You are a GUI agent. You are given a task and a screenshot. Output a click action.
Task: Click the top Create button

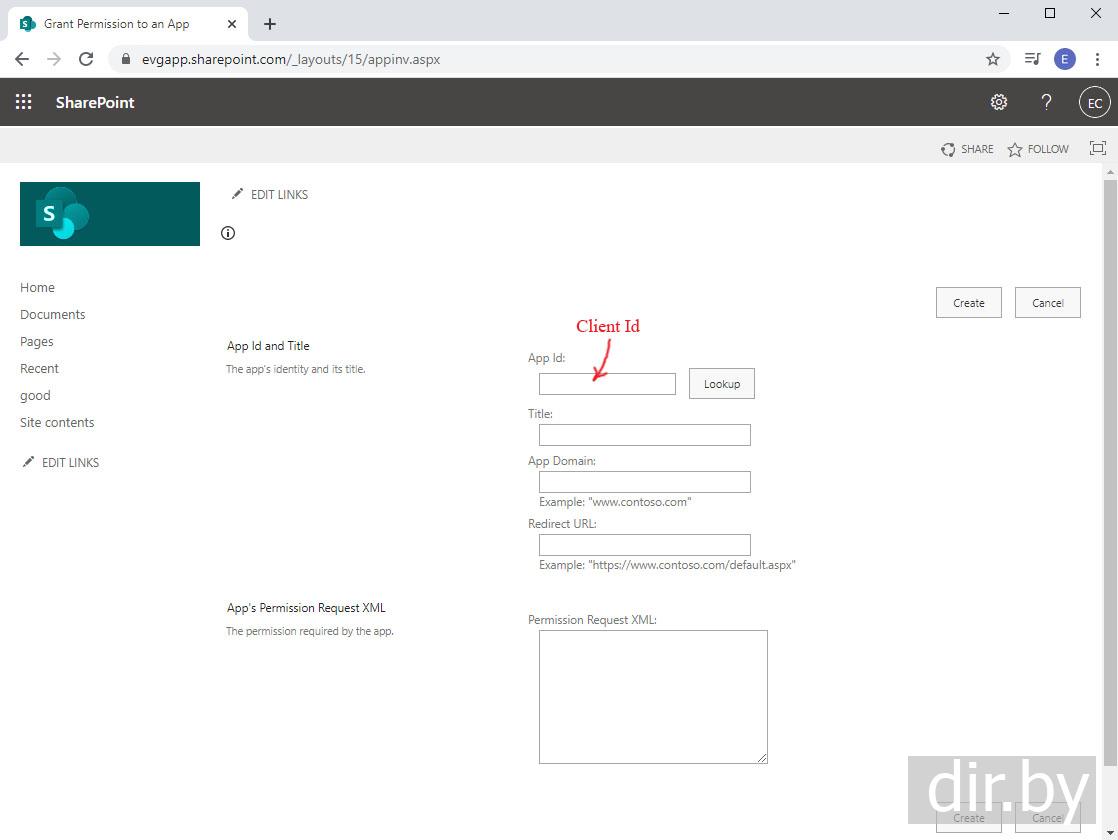pyautogui.click(x=968, y=303)
